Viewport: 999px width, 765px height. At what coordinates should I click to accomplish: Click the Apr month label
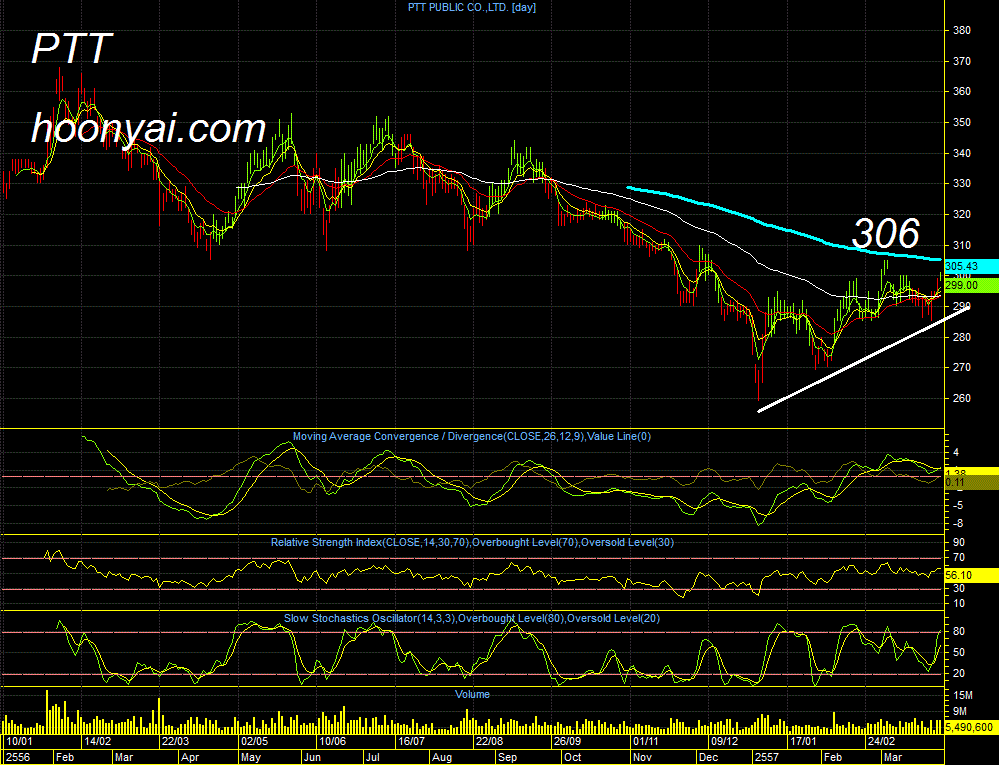[x=190, y=757]
